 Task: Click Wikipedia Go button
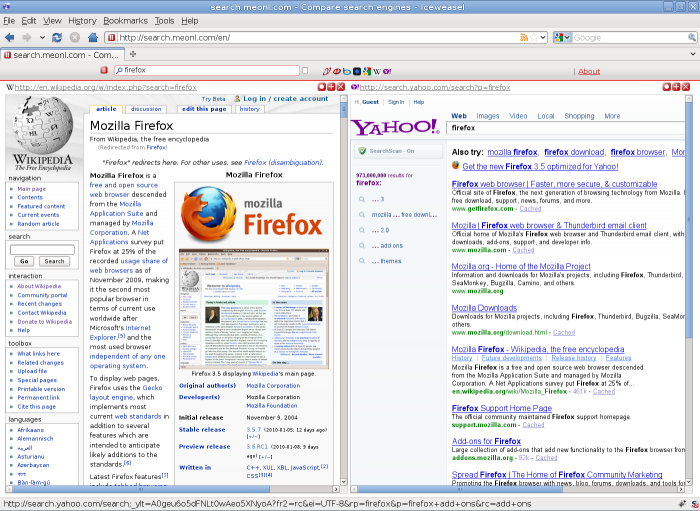24,261
